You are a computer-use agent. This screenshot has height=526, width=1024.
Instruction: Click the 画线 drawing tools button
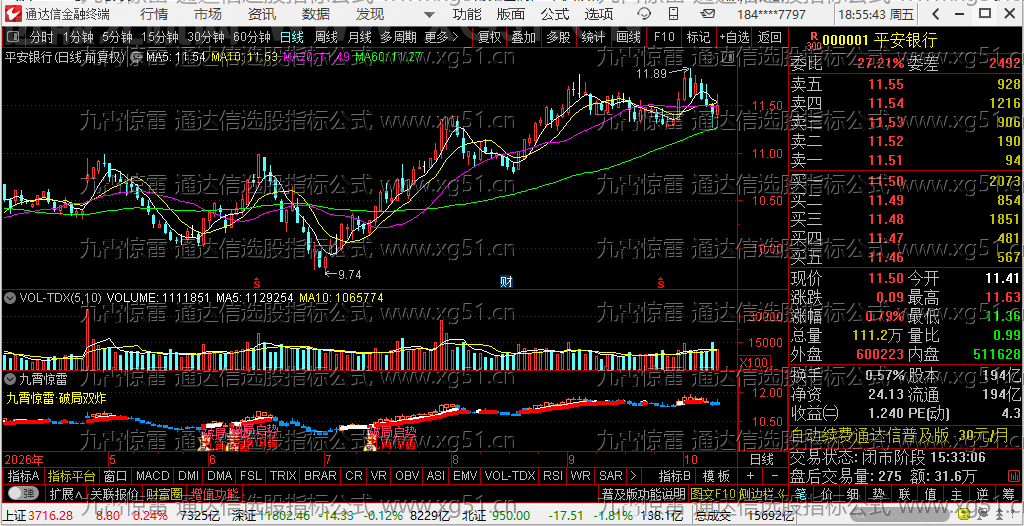(628, 37)
